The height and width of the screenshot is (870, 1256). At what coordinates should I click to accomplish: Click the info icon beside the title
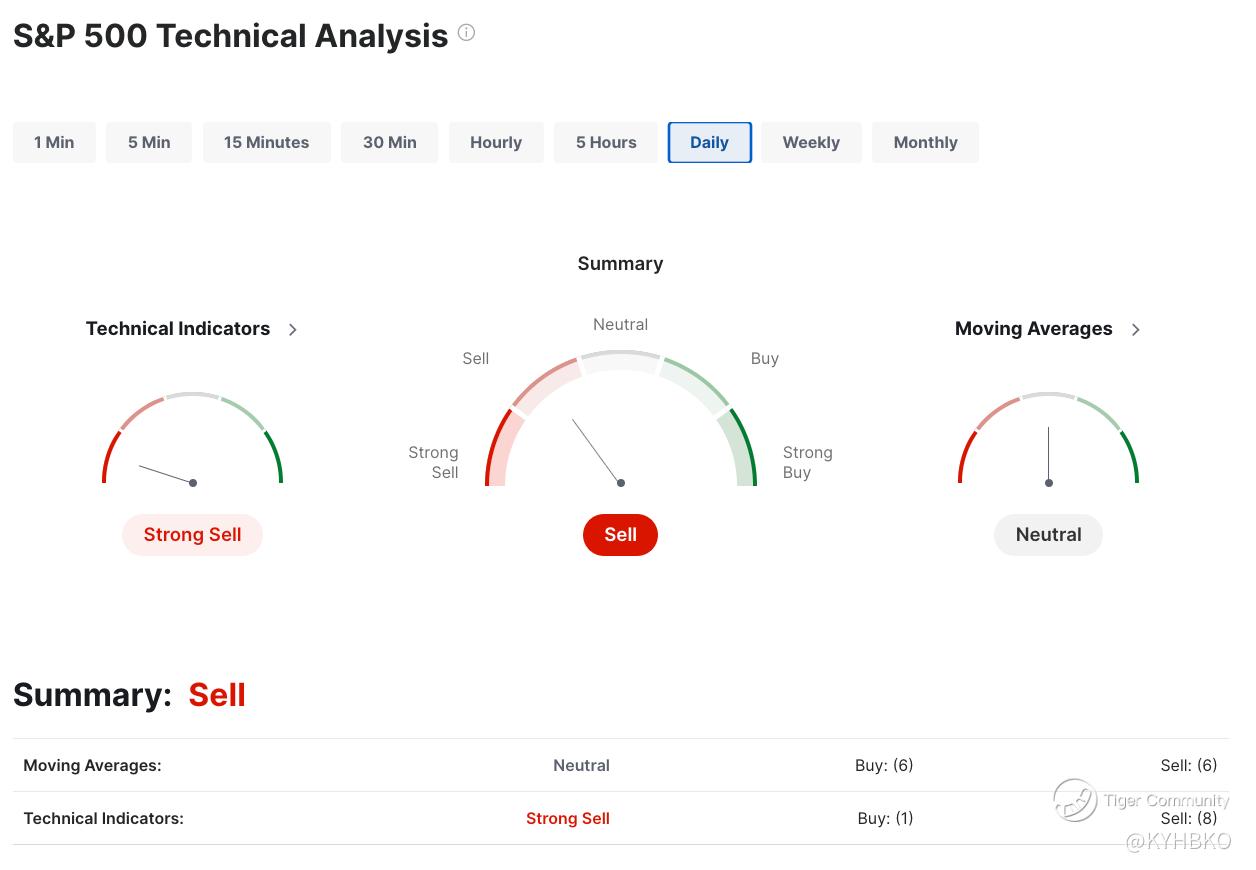tap(466, 33)
